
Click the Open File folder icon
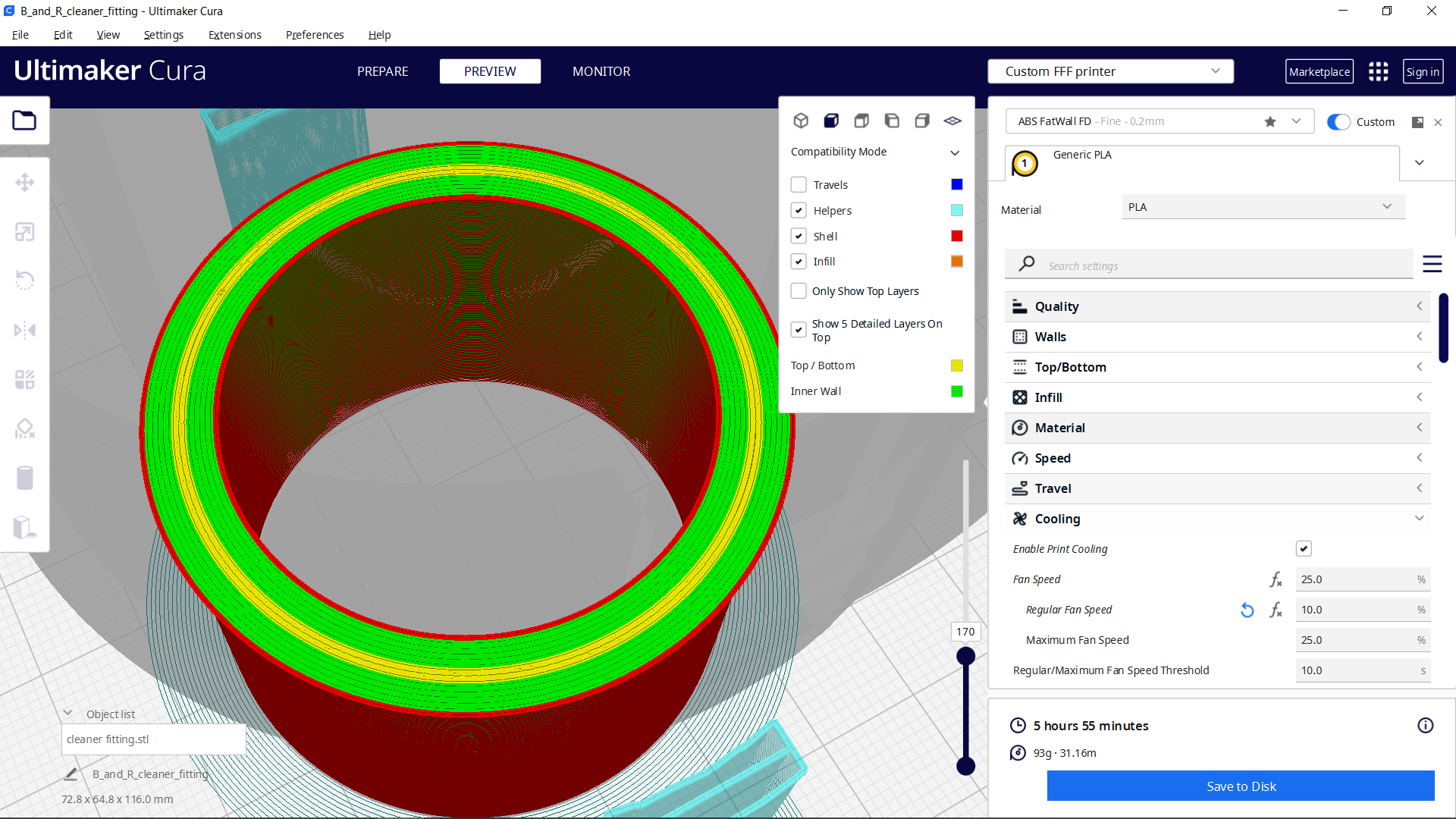click(x=24, y=121)
